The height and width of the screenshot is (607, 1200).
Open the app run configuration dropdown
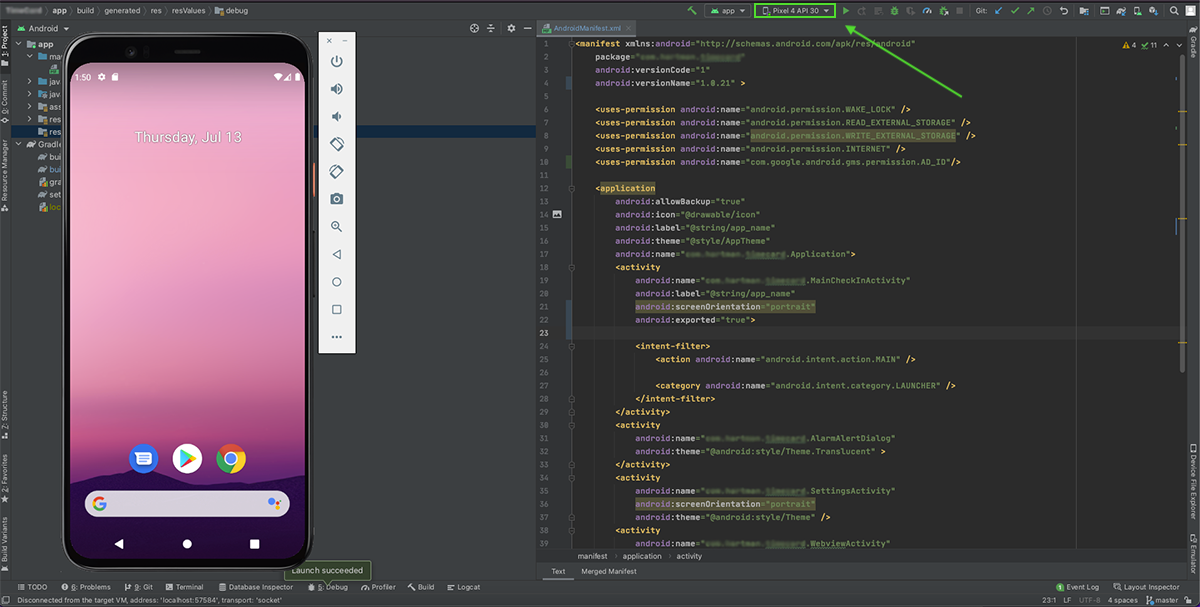[727, 11]
